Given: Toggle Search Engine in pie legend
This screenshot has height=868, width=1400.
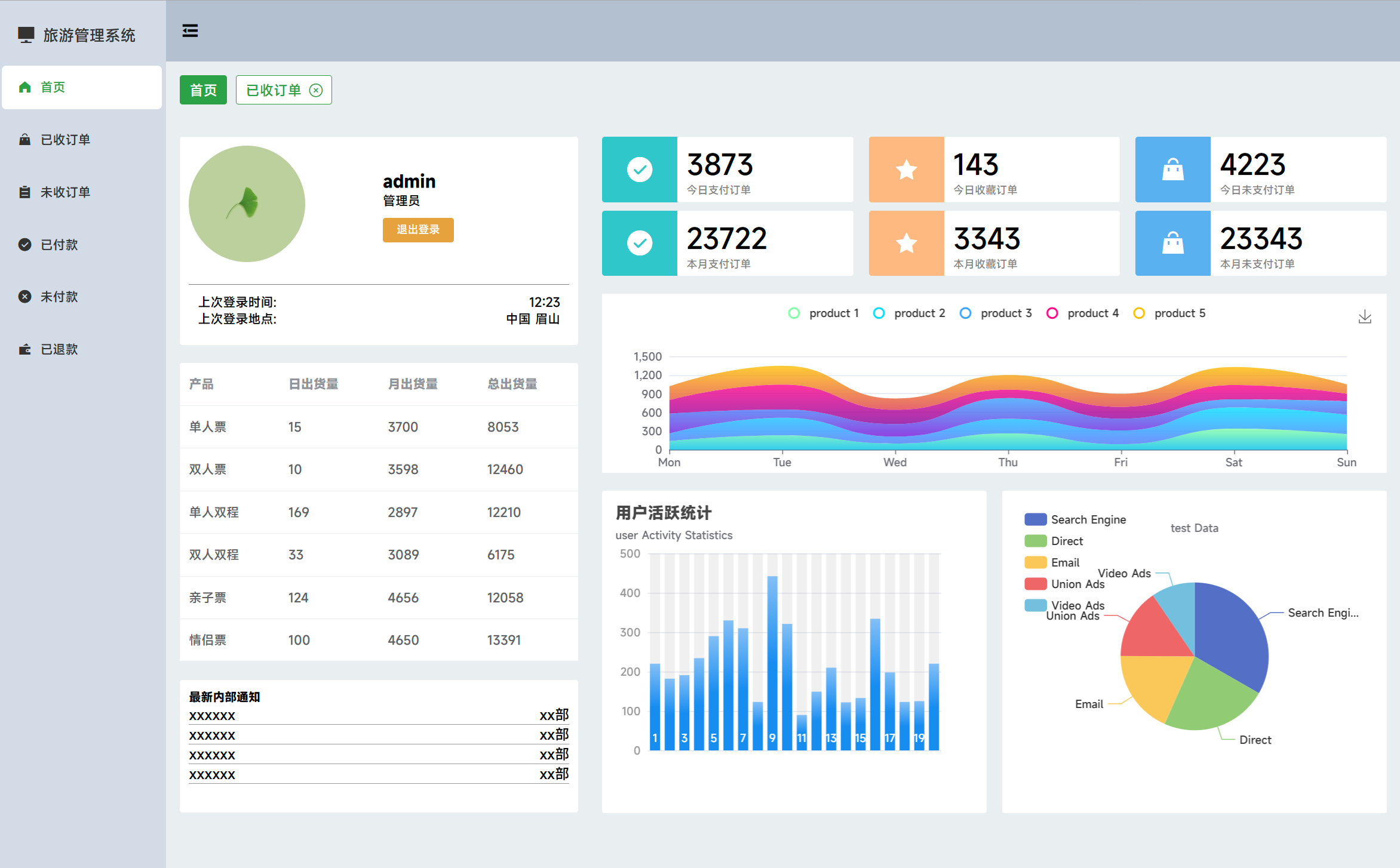Looking at the screenshot, I should 1075,519.
